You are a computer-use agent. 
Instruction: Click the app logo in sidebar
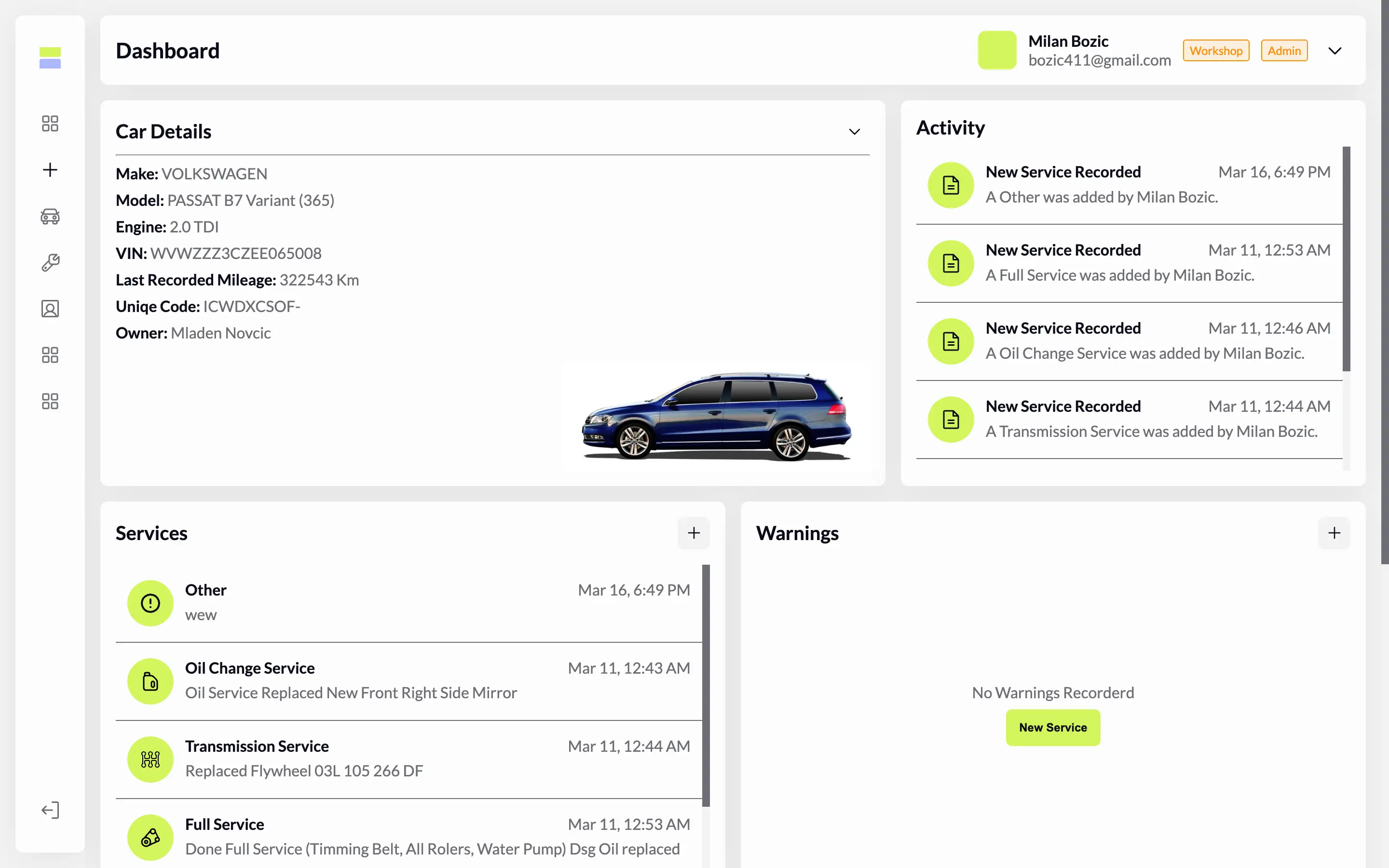click(50, 57)
